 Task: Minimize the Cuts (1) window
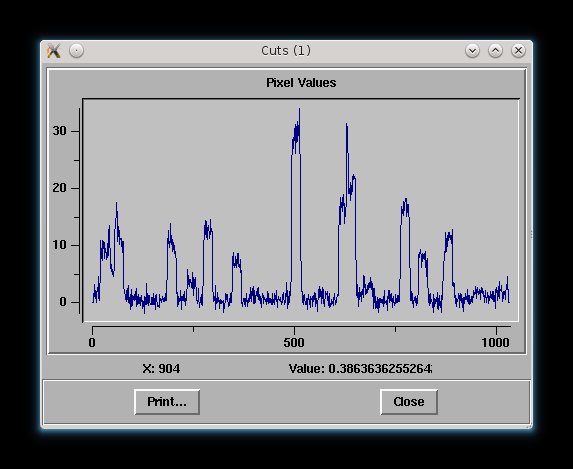(472, 50)
